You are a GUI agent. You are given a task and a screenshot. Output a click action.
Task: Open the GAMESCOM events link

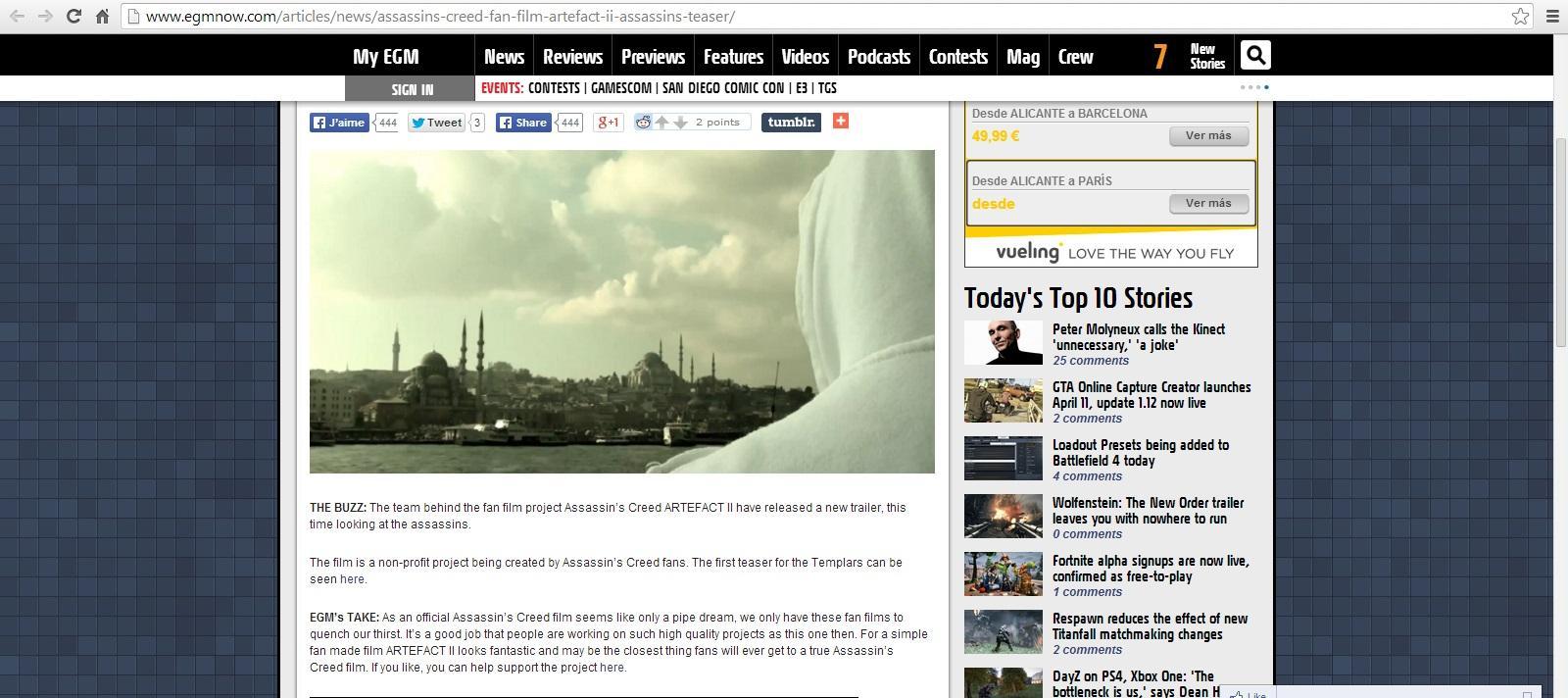pyautogui.click(x=620, y=88)
